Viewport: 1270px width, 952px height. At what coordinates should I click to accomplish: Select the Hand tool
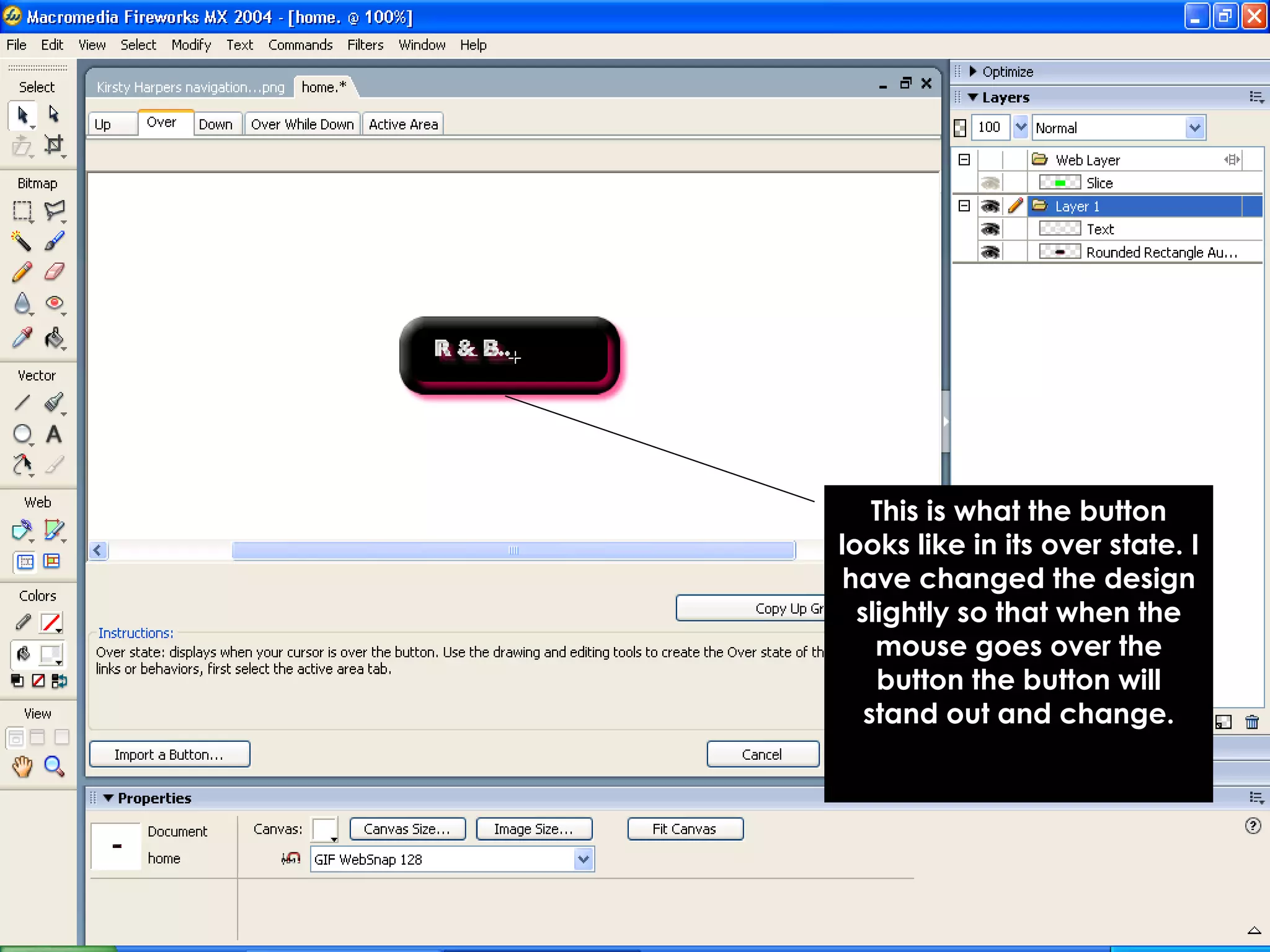22,767
